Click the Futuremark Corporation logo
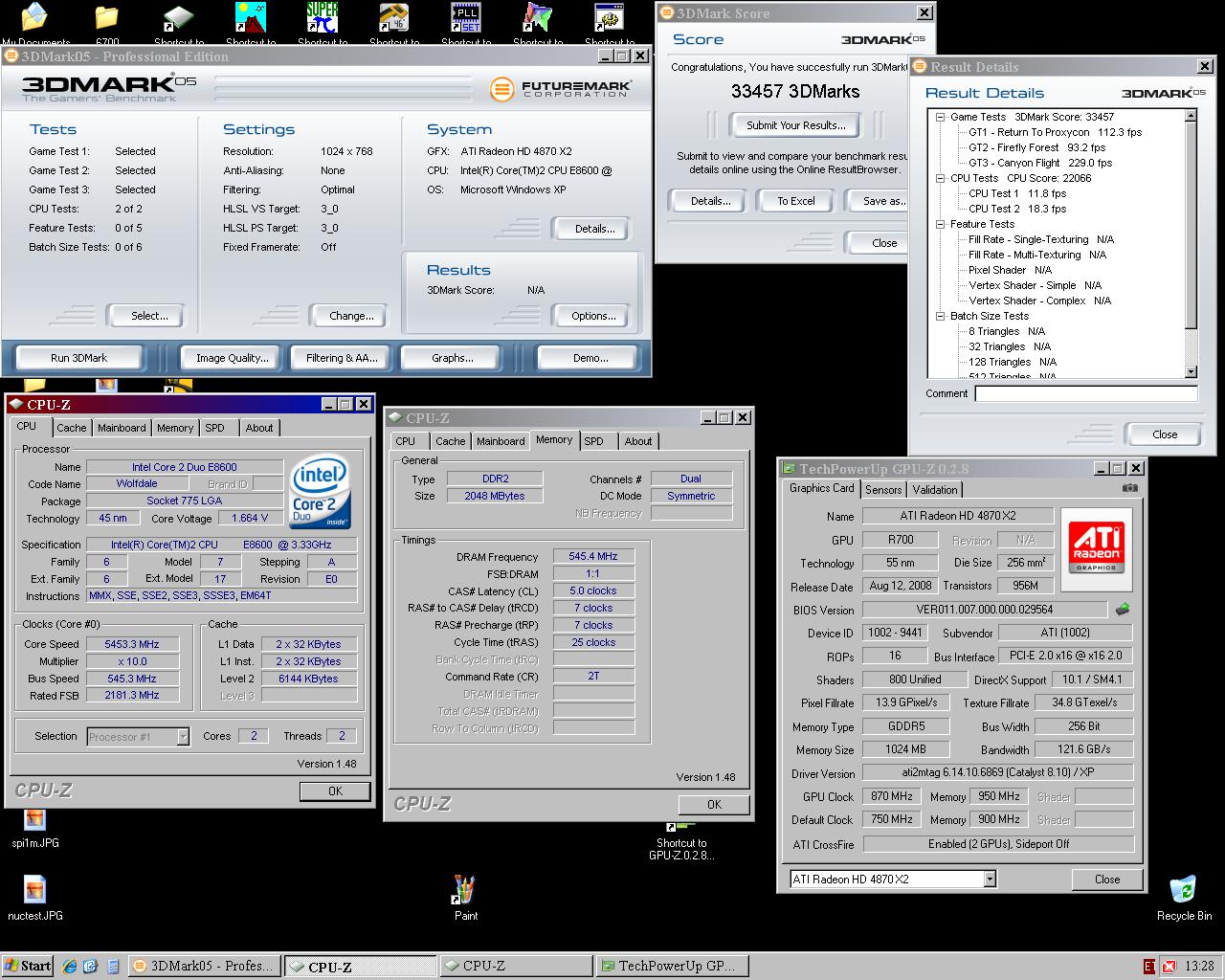 561,89
